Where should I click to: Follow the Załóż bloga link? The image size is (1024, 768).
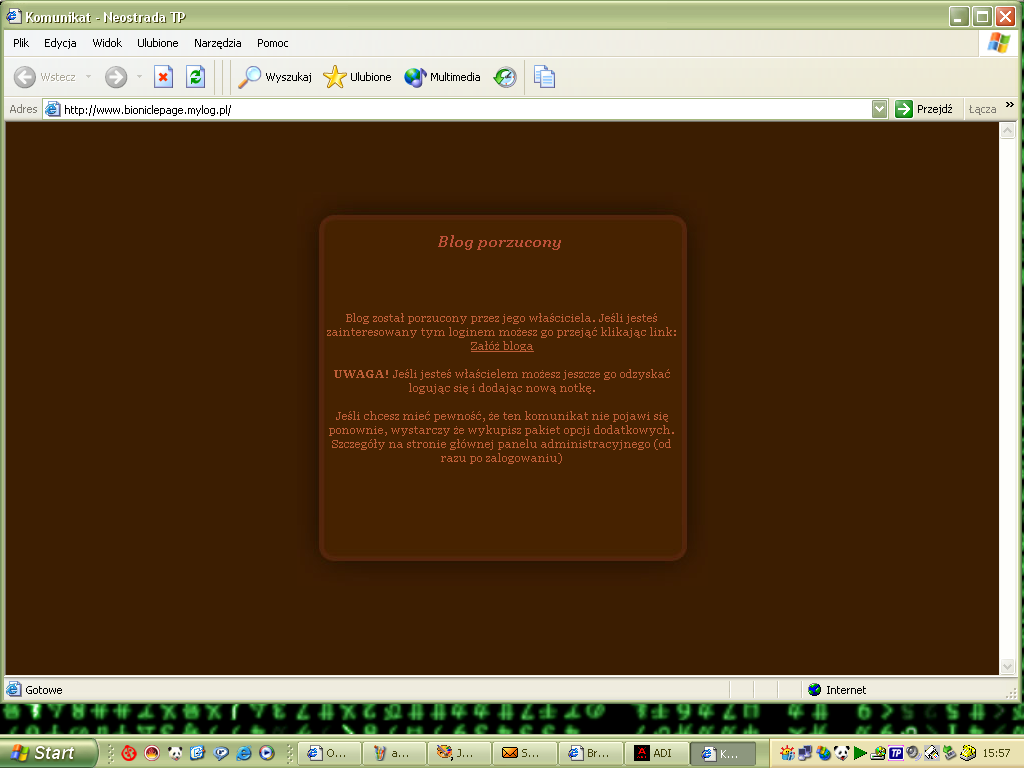[502, 346]
